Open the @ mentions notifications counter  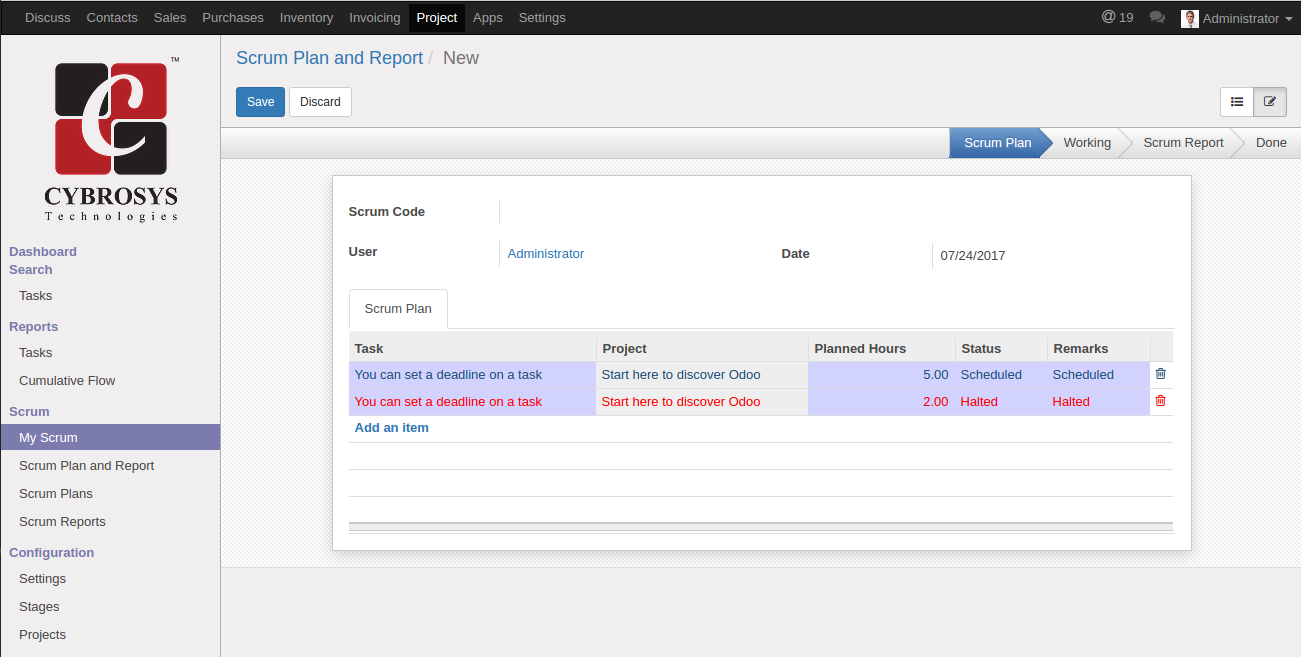(1117, 17)
